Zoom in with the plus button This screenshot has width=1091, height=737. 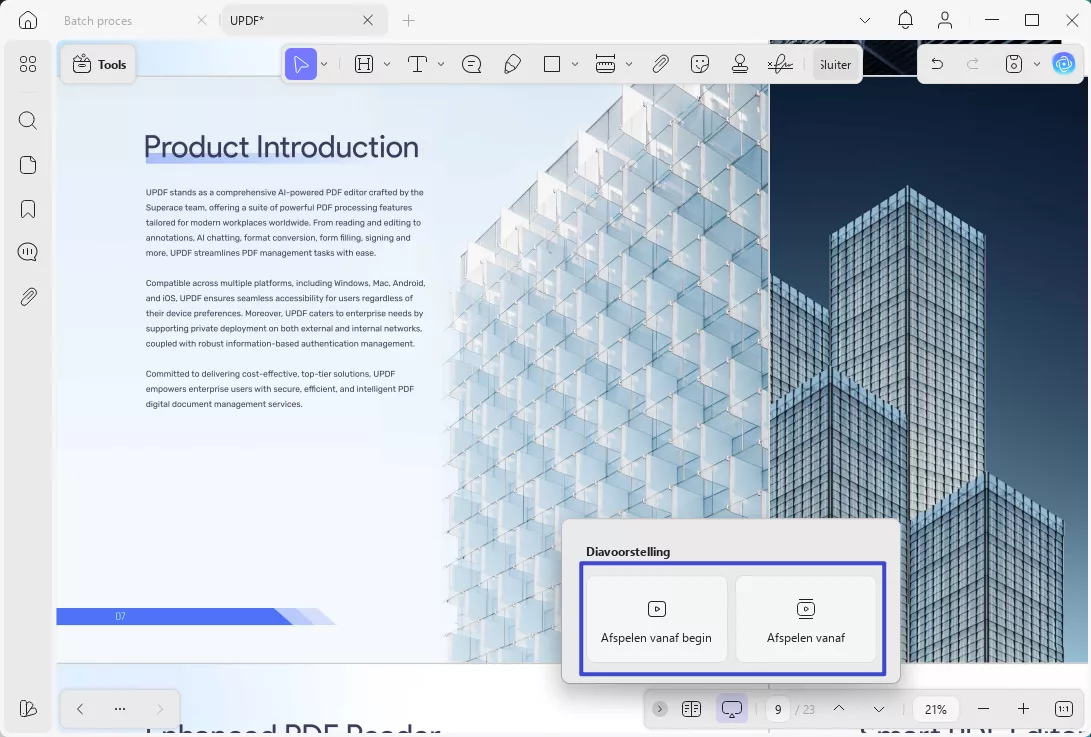(x=1023, y=709)
